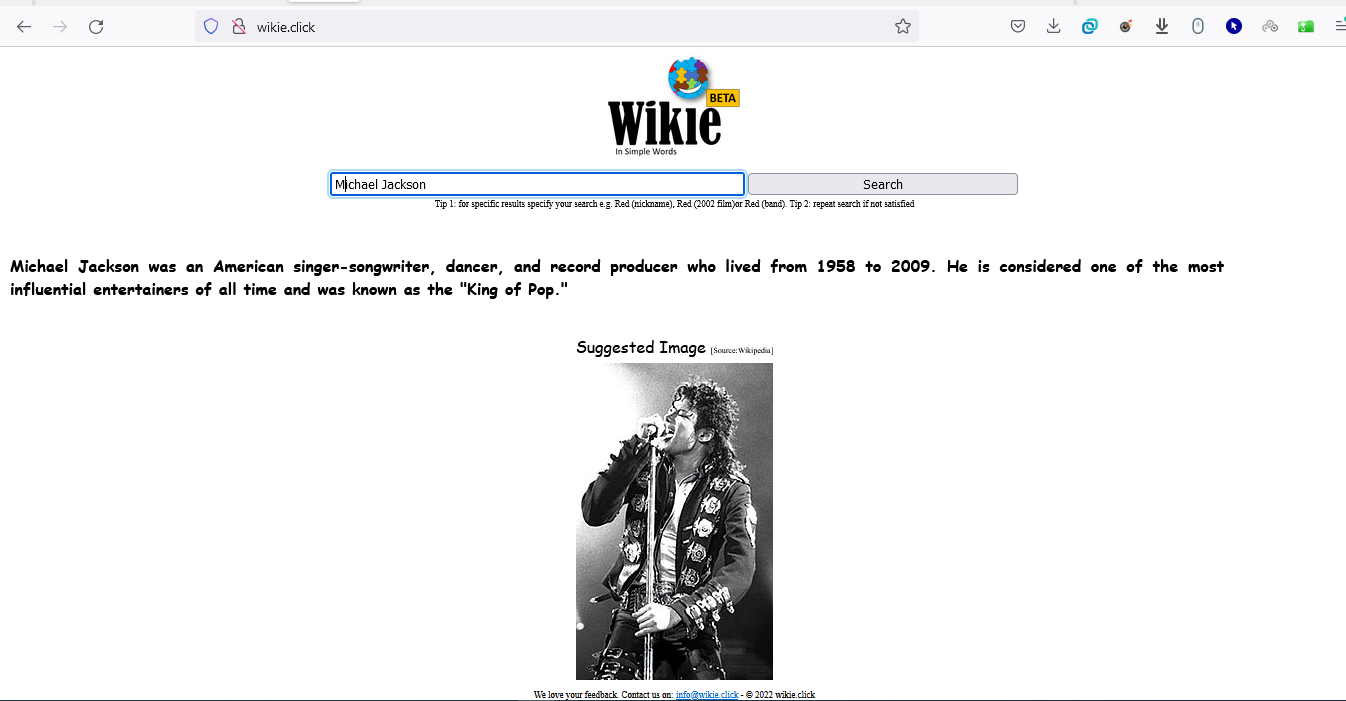This screenshot has width=1346, height=701.
Task: Click the Search button
Action: point(882,184)
